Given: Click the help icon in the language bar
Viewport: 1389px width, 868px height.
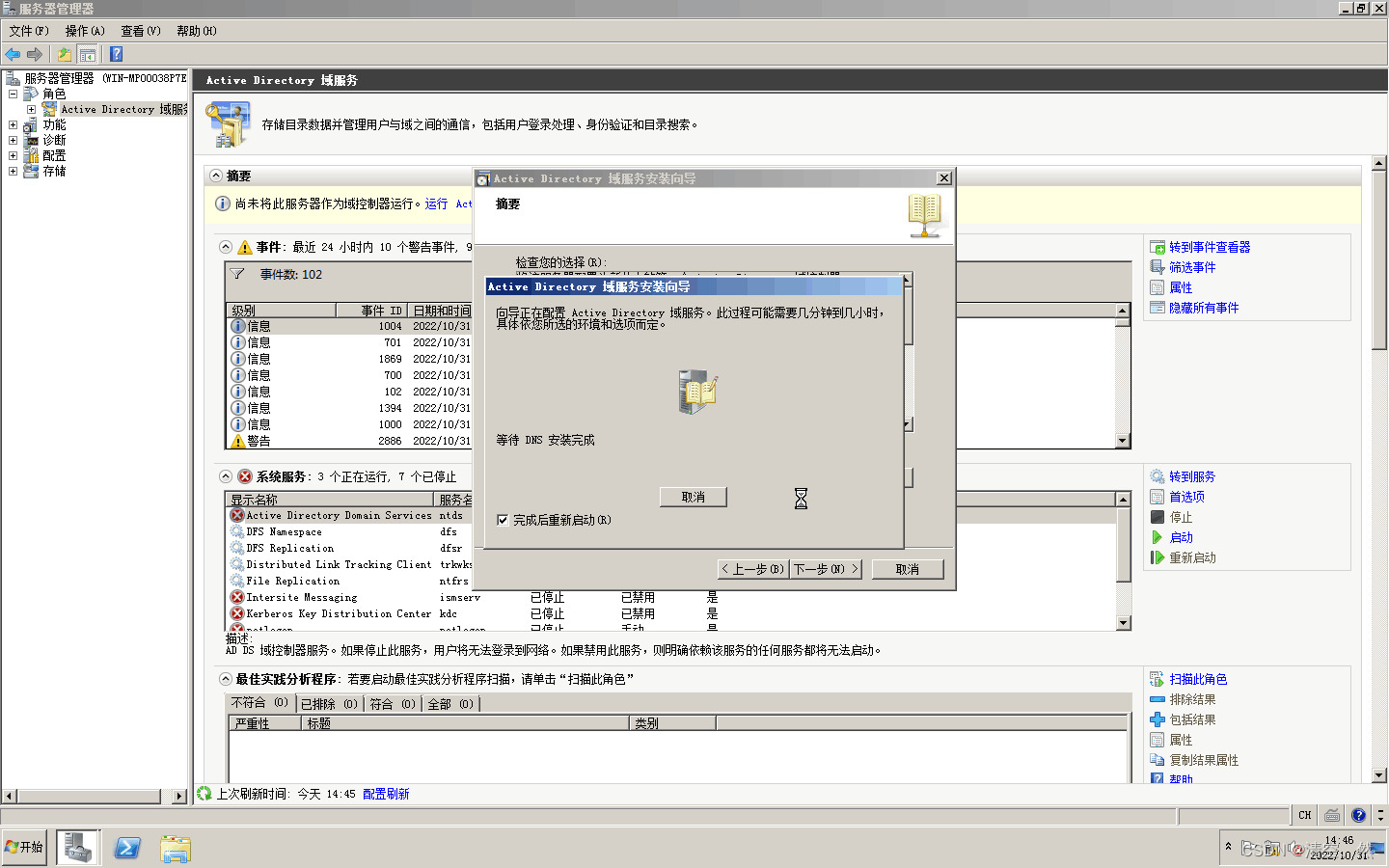Looking at the screenshot, I should click(1359, 815).
